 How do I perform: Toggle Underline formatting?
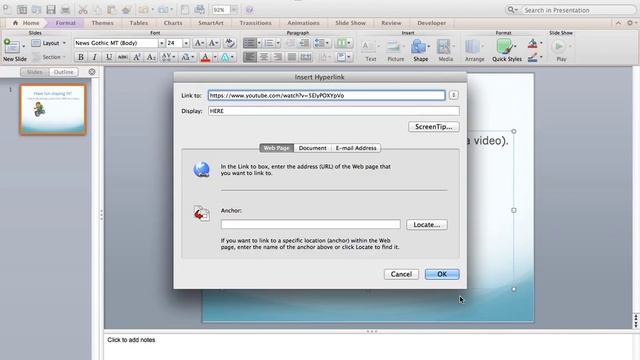[x=109, y=57]
